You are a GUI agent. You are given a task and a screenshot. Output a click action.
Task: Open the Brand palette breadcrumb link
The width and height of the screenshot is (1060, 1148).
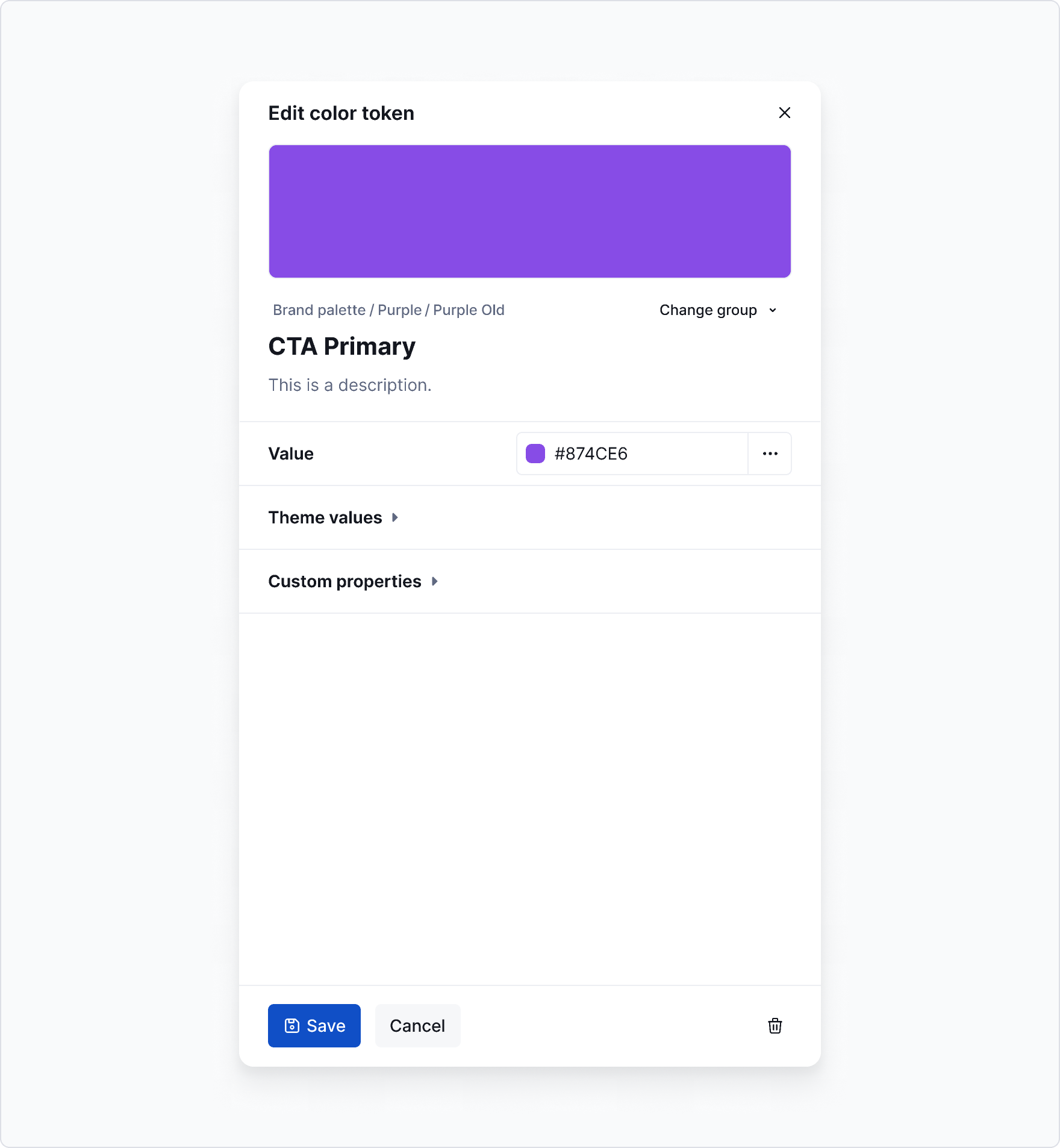coord(319,310)
